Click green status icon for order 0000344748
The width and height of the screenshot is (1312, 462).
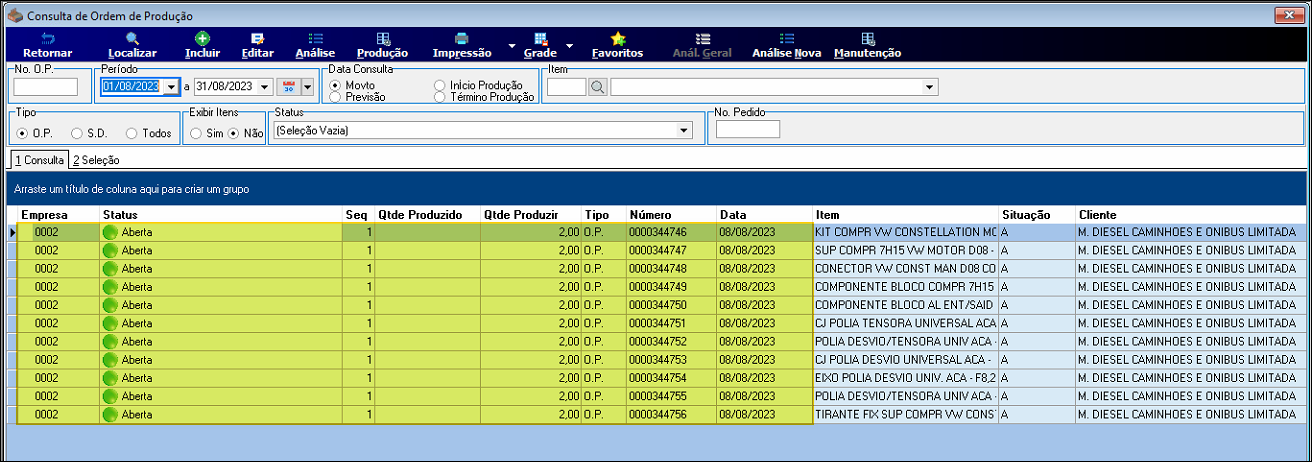point(110,269)
